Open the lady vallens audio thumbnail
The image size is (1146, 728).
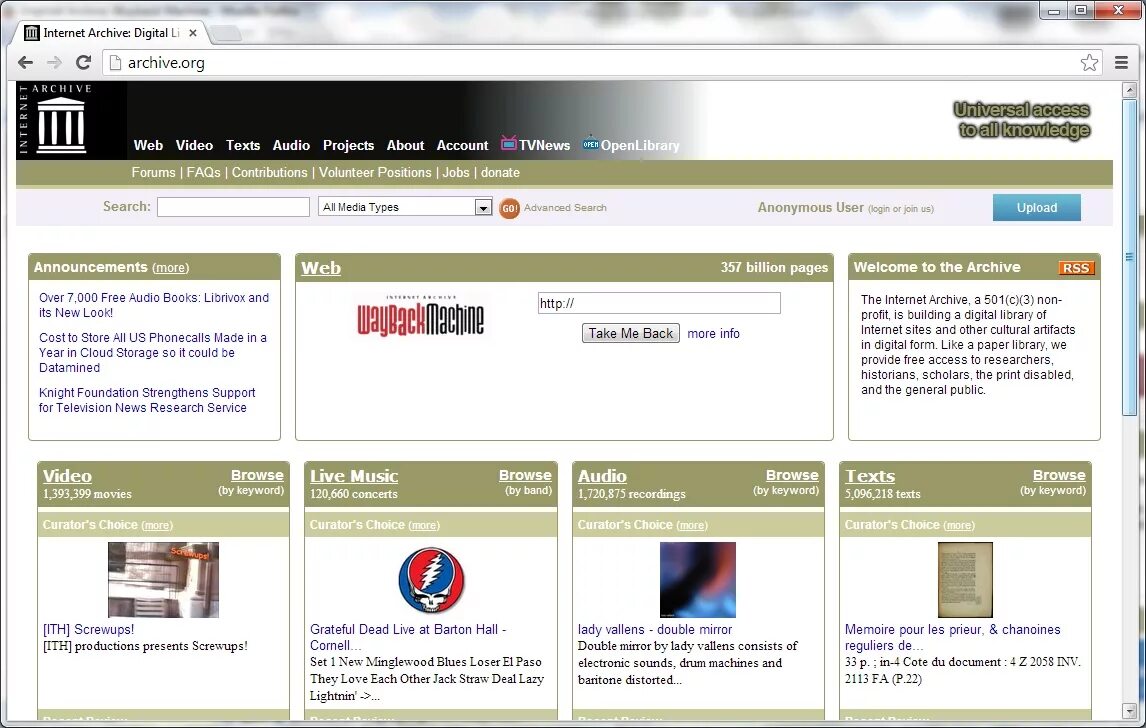point(697,580)
